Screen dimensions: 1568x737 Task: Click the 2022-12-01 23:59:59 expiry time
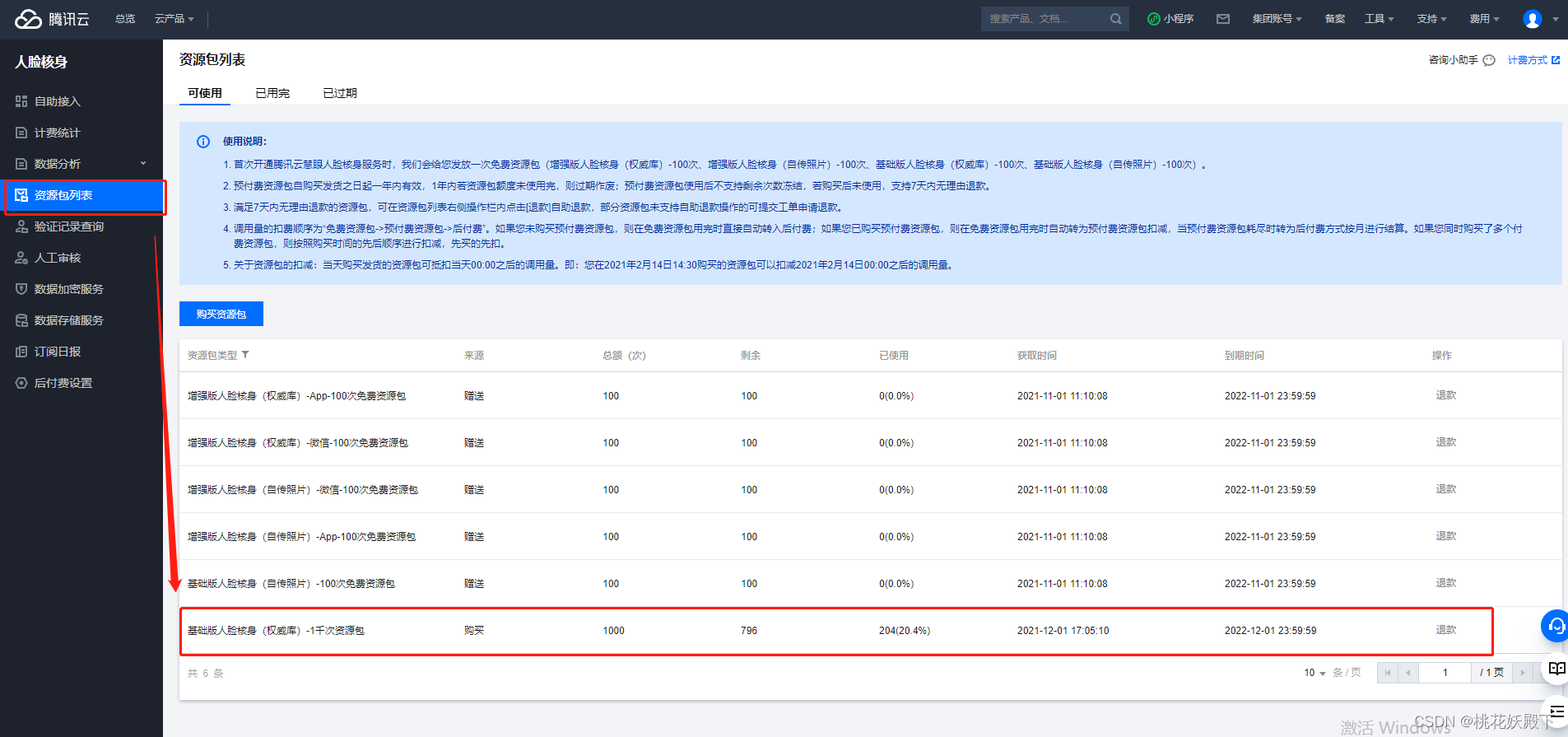point(1270,631)
